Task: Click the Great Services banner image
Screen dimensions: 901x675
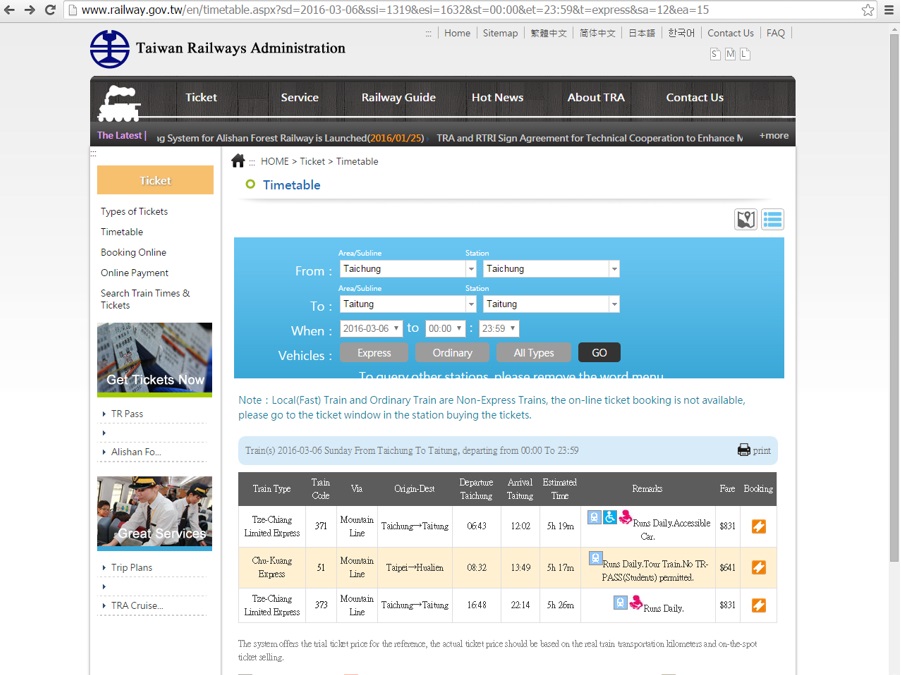Action: 155,513
